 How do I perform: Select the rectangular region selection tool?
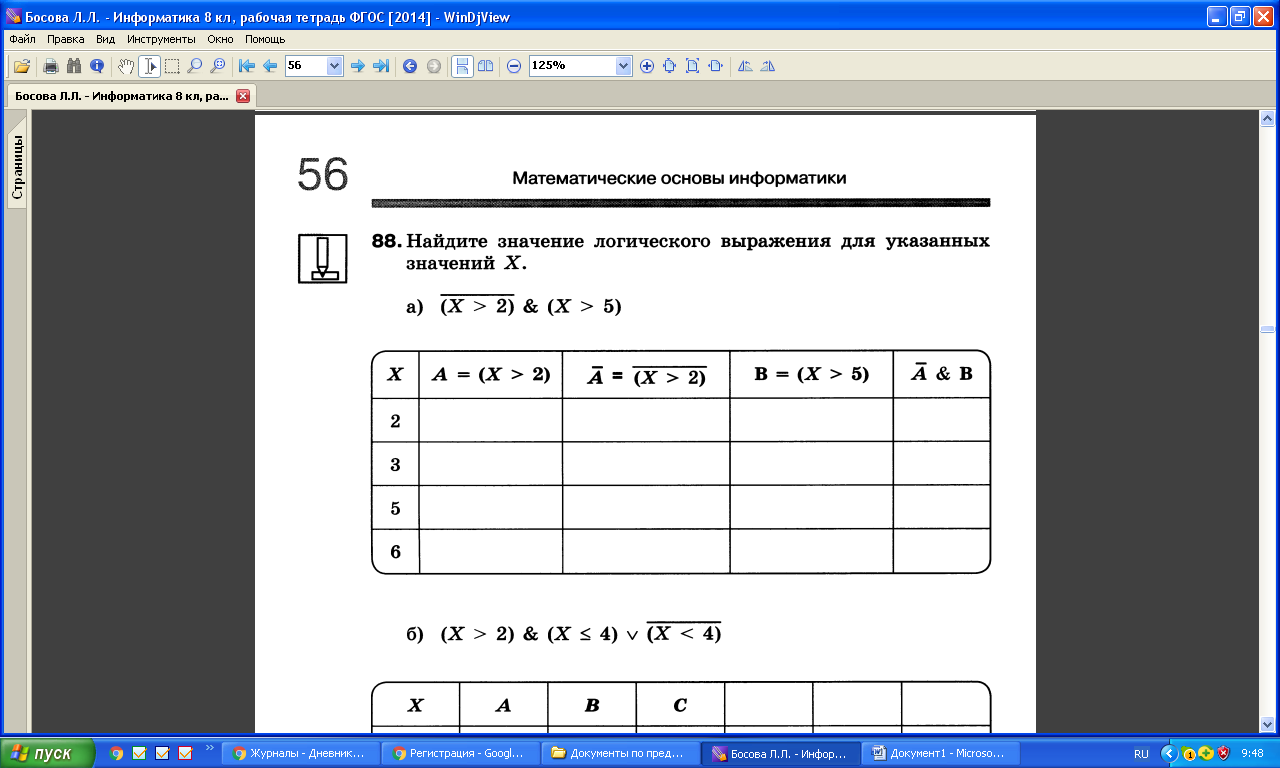coord(172,66)
